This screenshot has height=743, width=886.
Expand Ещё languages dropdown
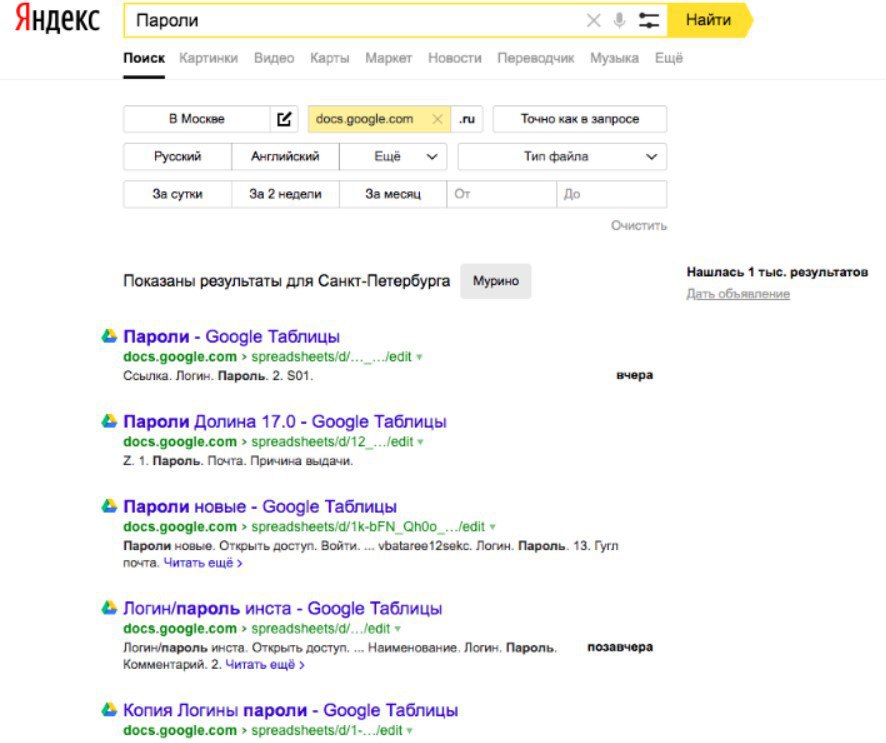pos(393,157)
